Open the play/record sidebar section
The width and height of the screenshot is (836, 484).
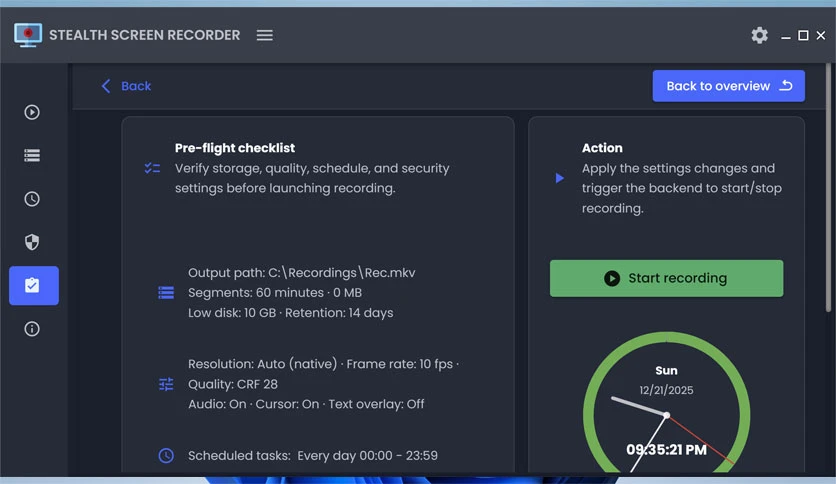[32, 112]
